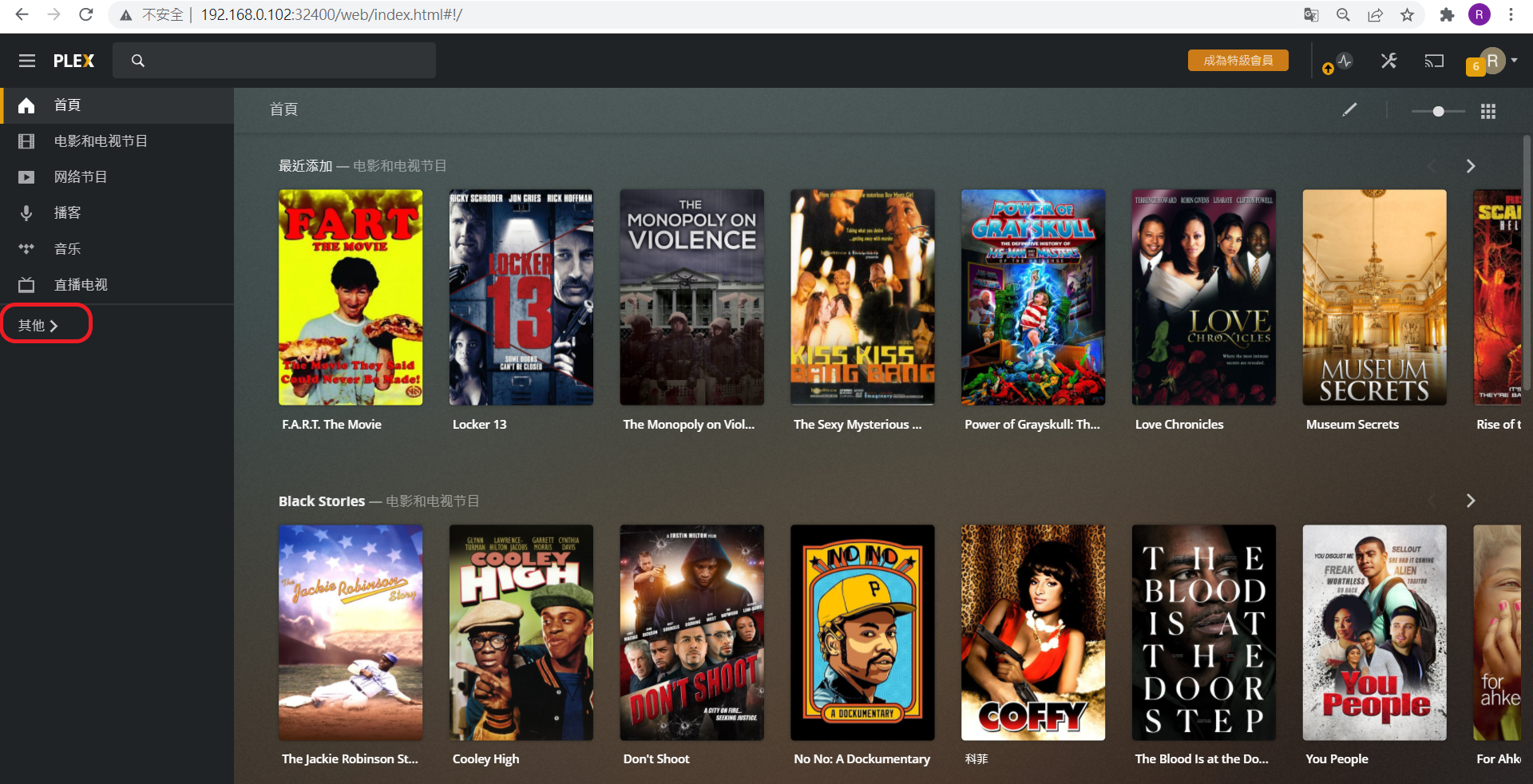
Task: Open Don't Shoot poster
Action: click(x=692, y=632)
